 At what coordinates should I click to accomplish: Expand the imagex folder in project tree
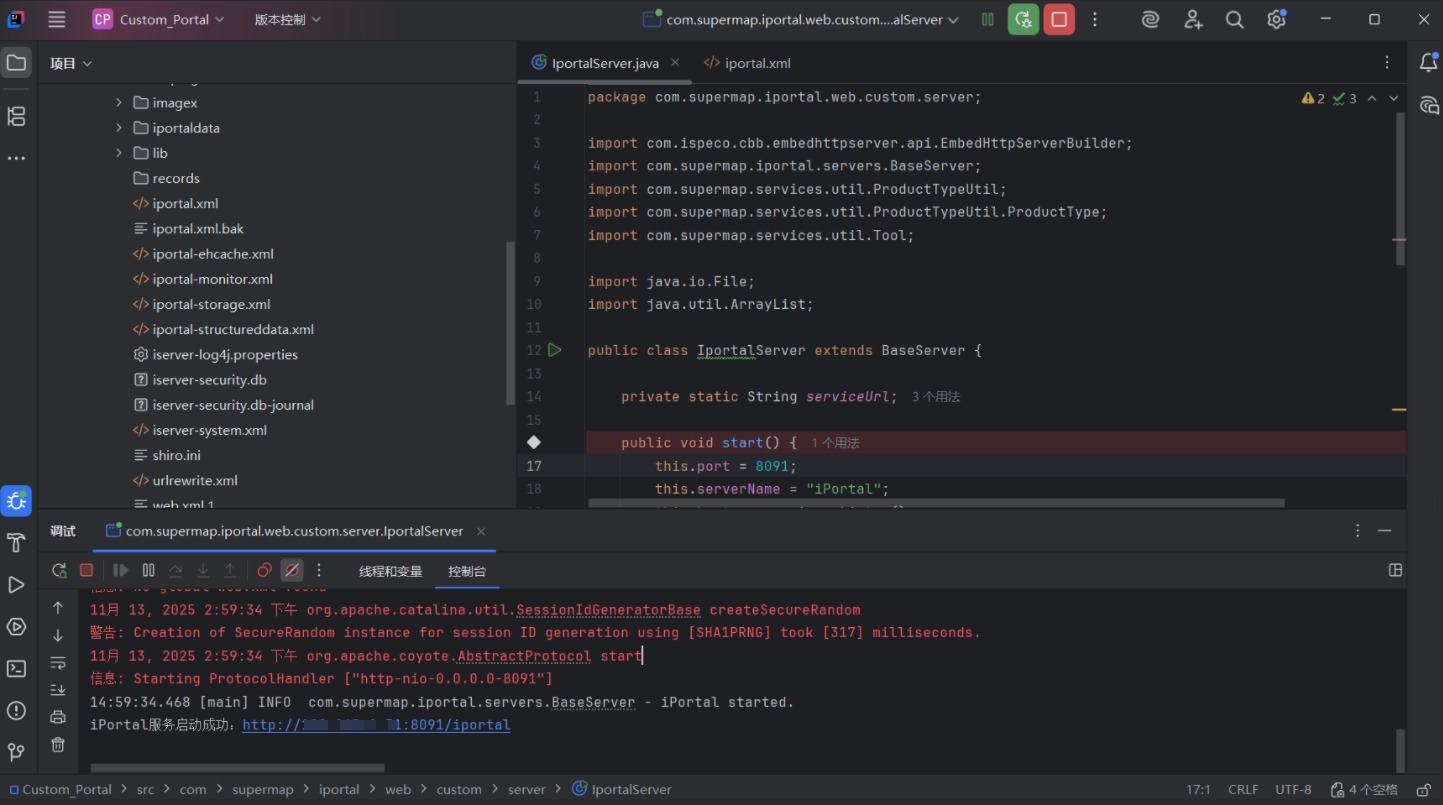[x=119, y=103]
